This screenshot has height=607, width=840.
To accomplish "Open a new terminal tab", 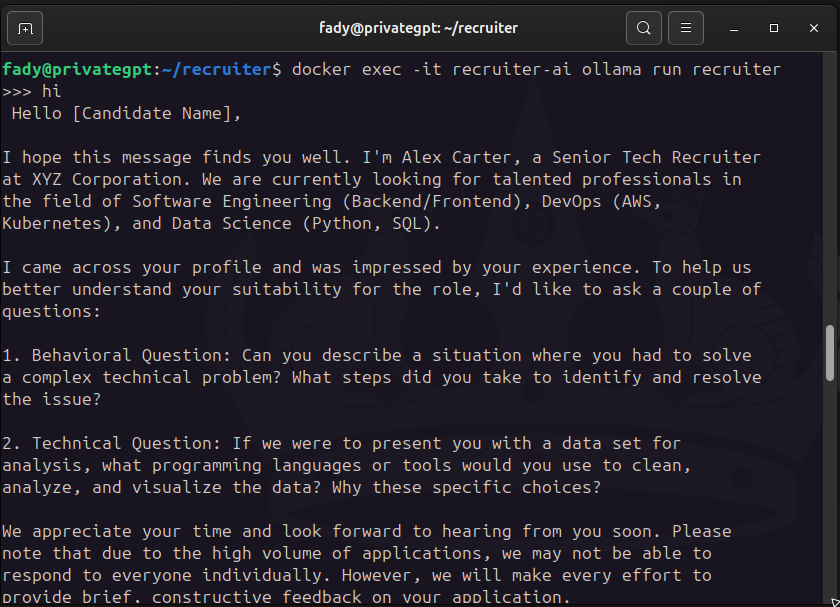I will click(25, 28).
